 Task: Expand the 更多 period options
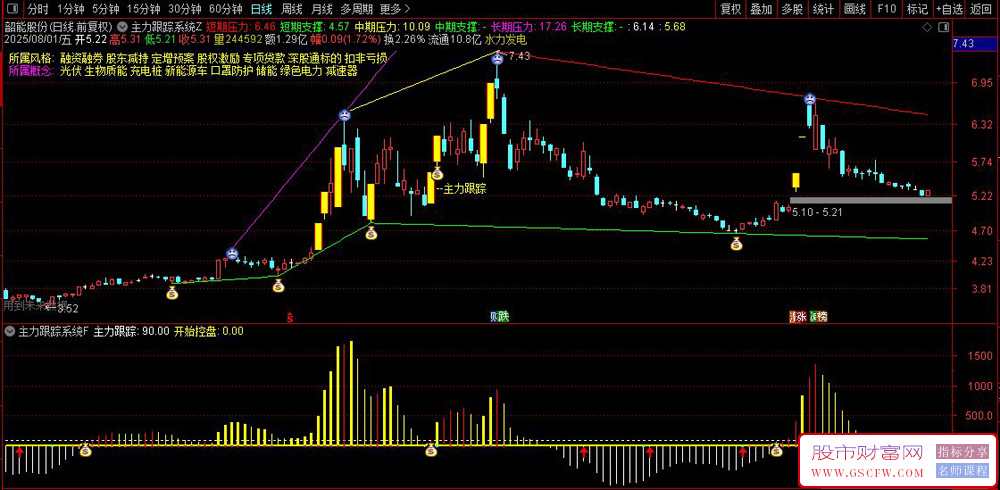395,9
